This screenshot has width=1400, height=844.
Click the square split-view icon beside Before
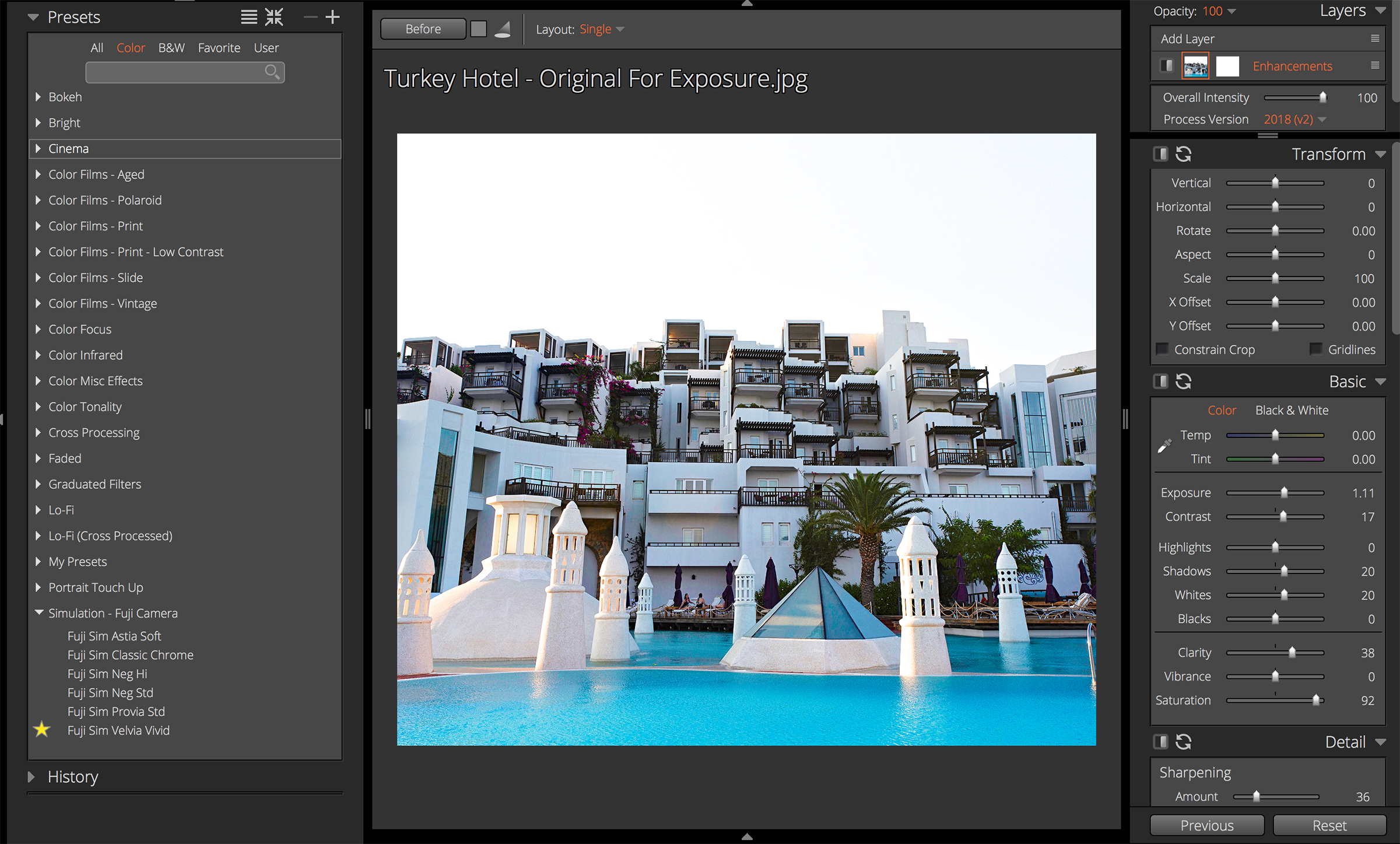(x=478, y=29)
